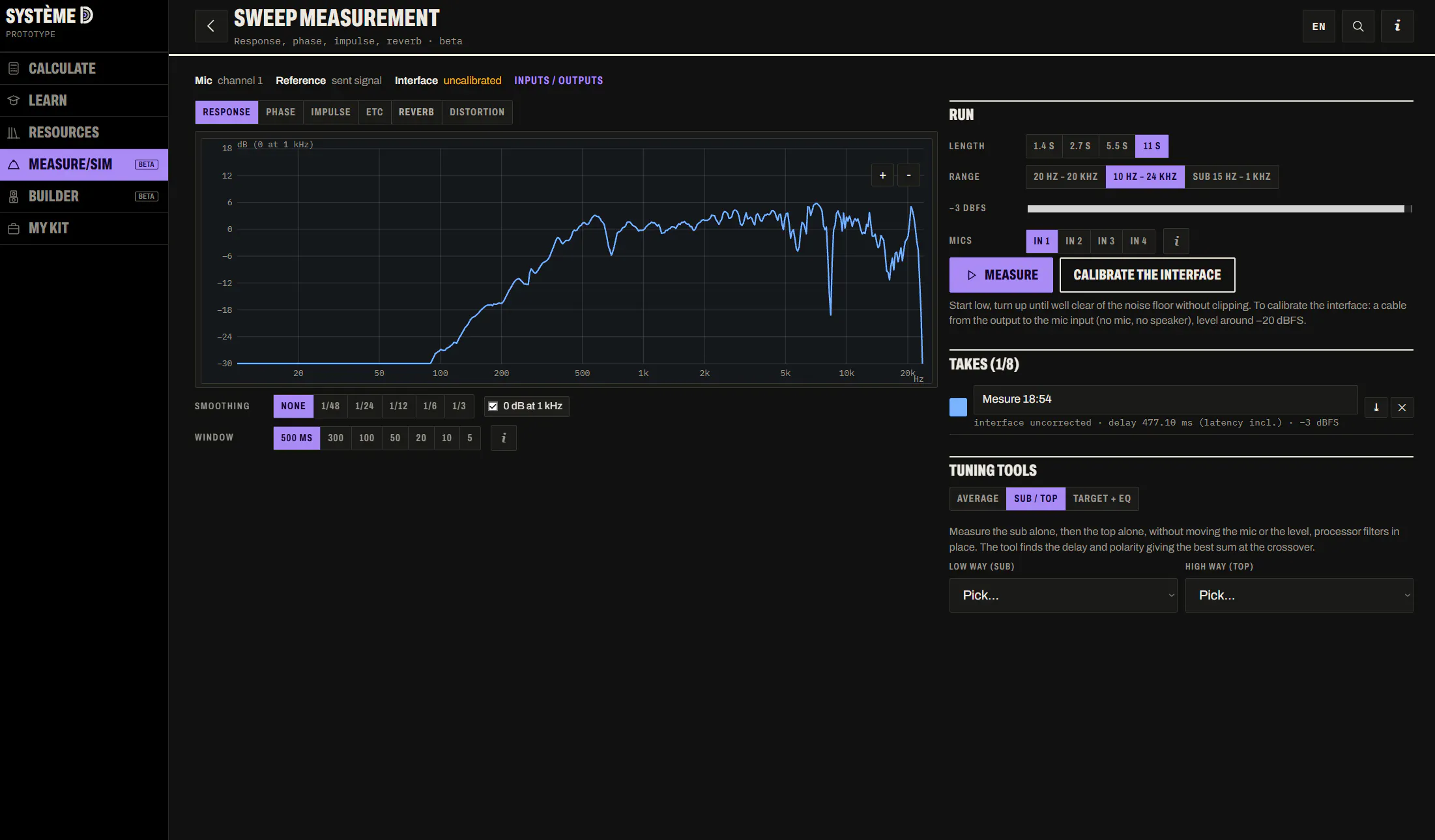Open the EN language selector
This screenshot has height=840, width=1435.
(x=1318, y=26)
